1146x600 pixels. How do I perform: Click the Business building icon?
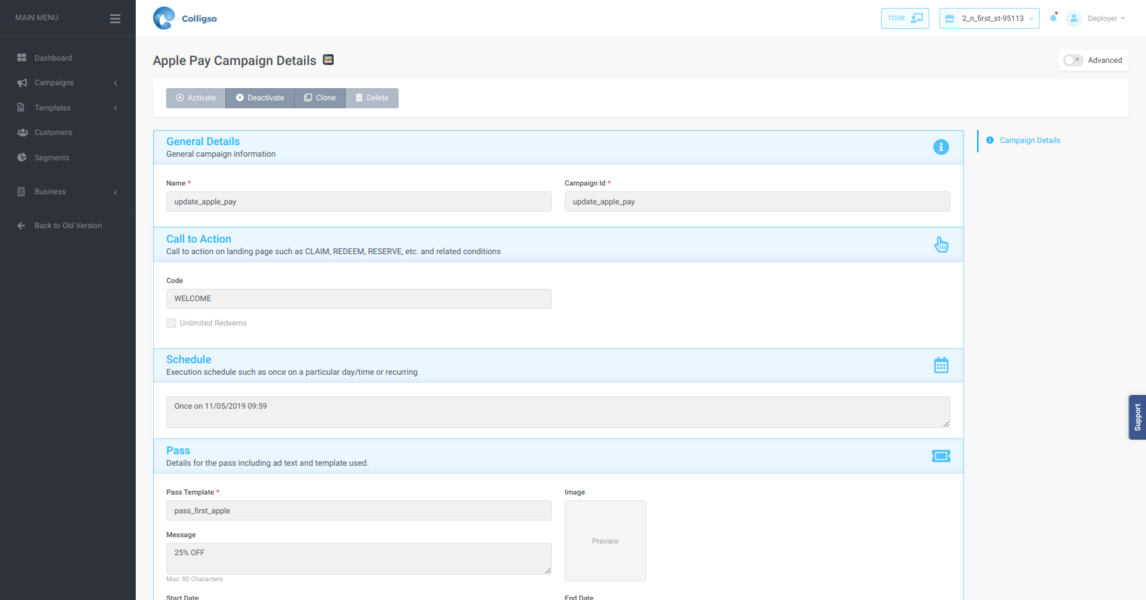pyautogui.click(x=20, y=191)
